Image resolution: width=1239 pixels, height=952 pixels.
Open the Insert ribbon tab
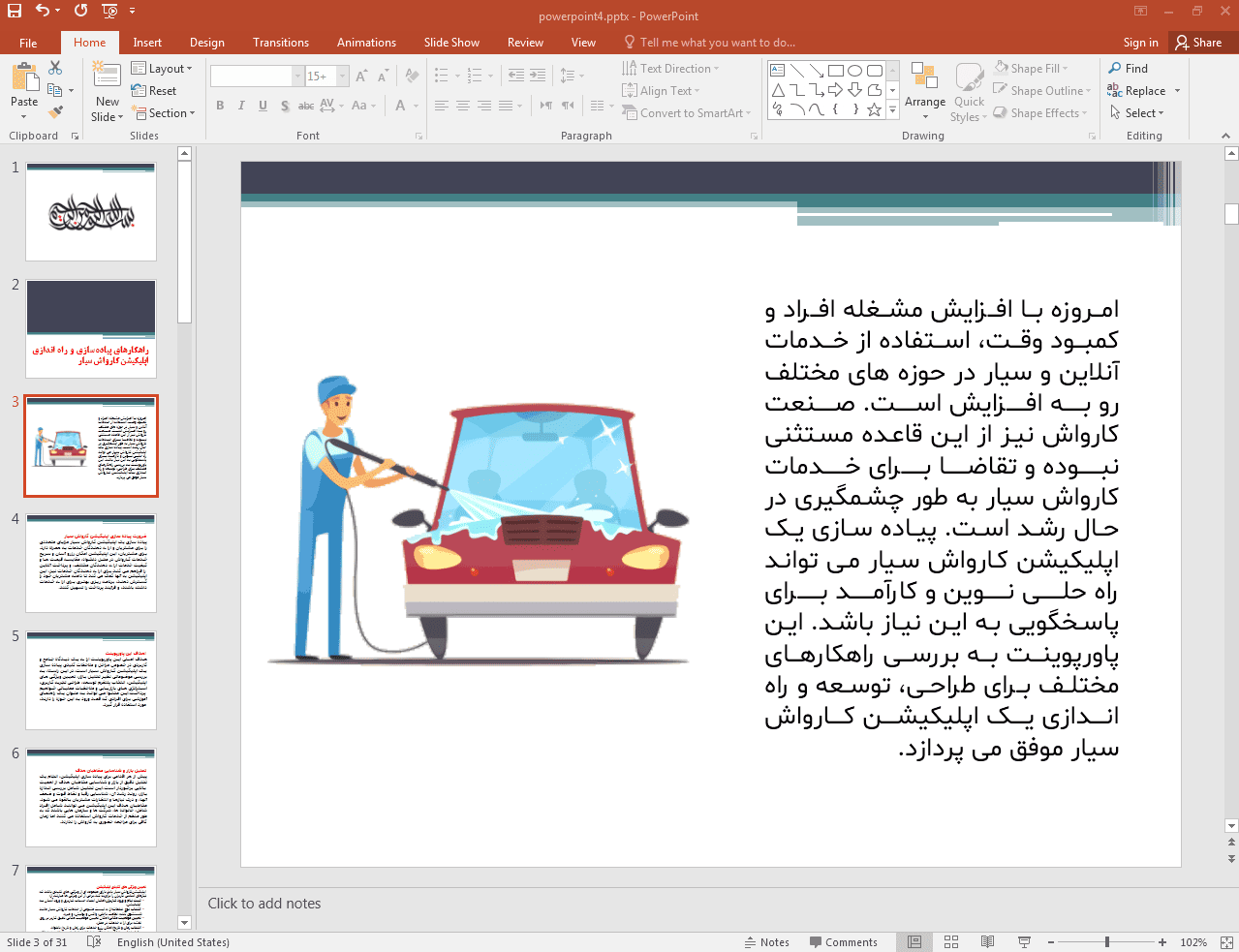coord(147,43)
